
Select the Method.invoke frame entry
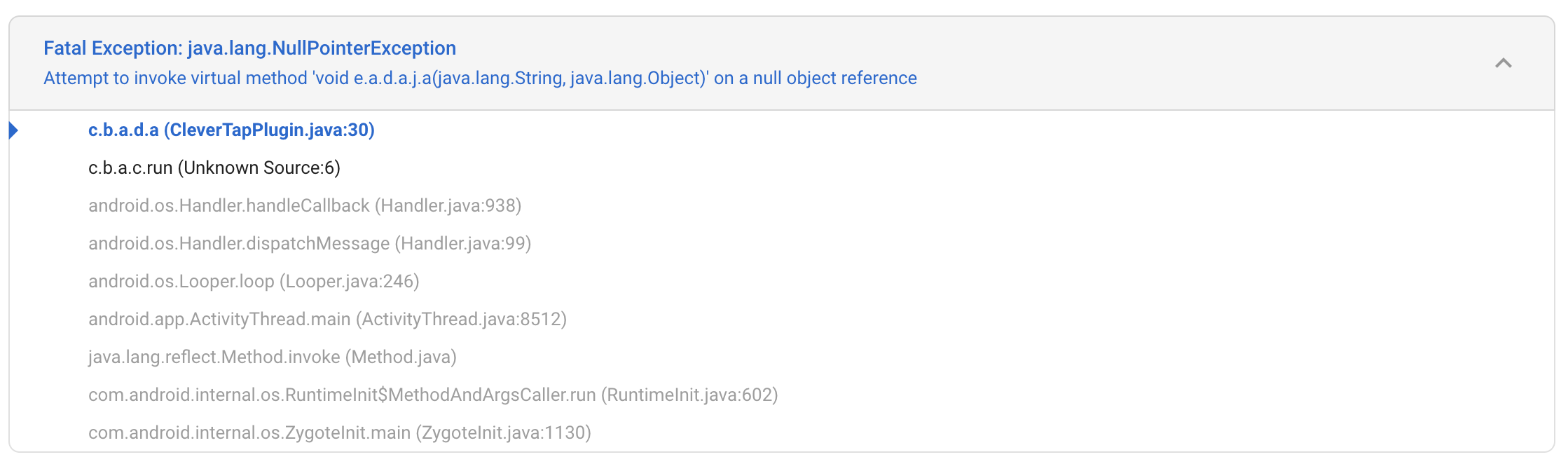pyautogui.click(x=272, y=357)
